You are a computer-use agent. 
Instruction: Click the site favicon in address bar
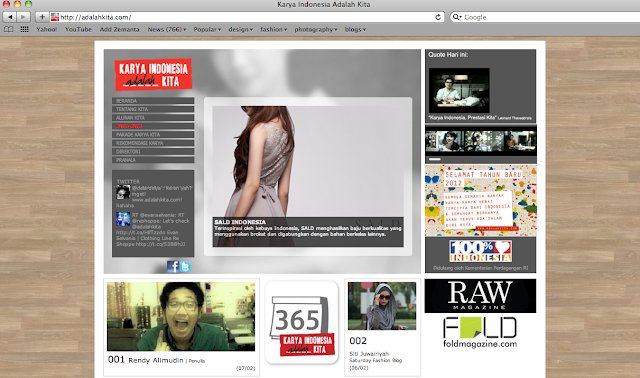tap(55, 17)
